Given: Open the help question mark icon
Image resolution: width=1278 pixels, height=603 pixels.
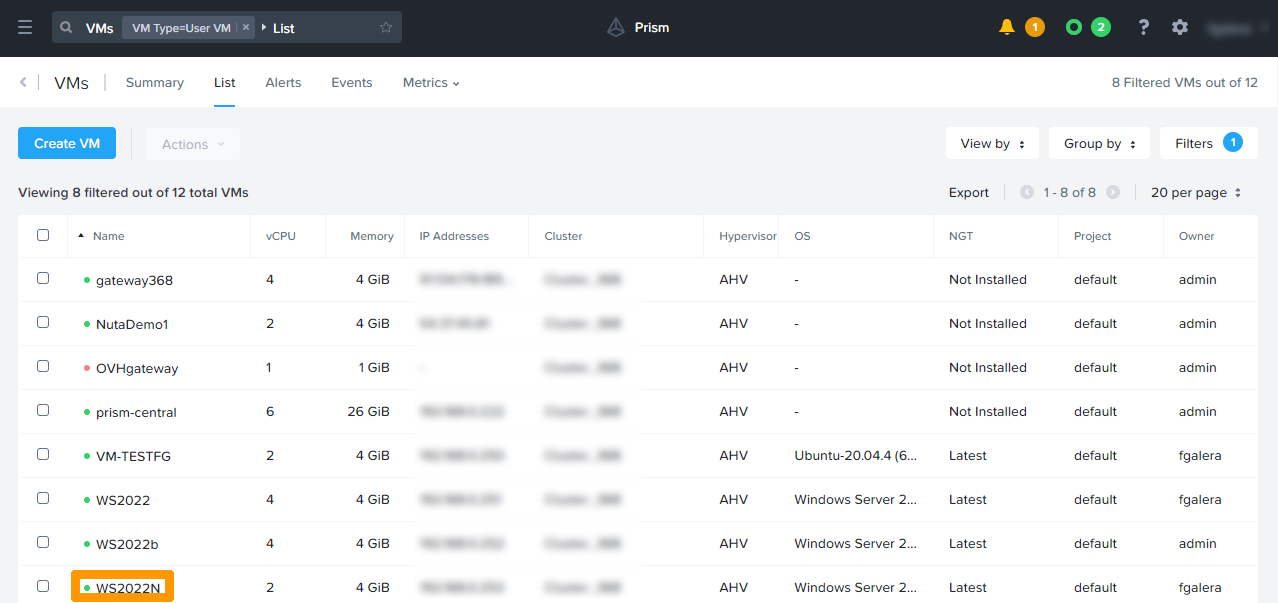Looking at the screenshot, I should [1144, 27].
